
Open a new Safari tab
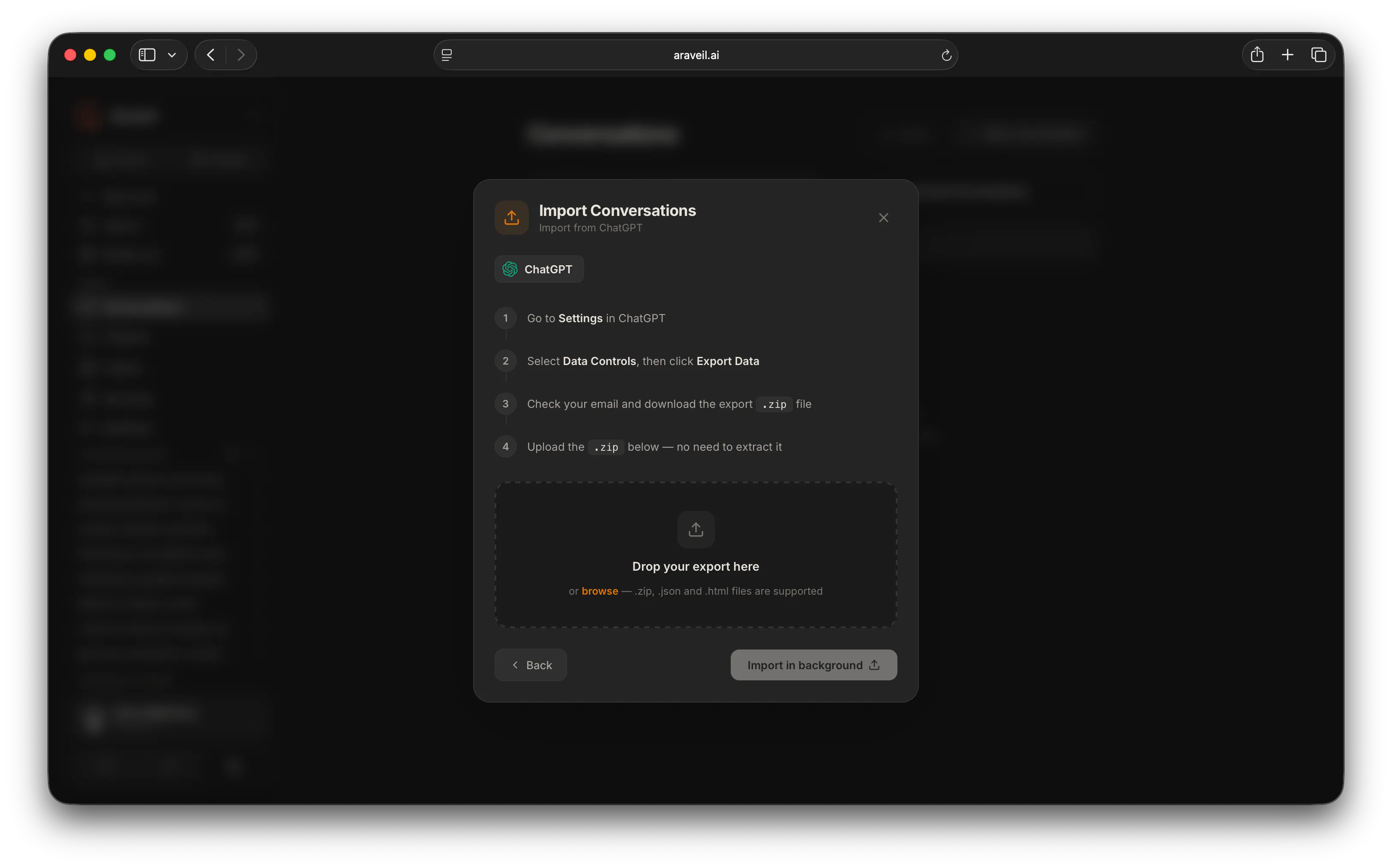pos(1287,54)
